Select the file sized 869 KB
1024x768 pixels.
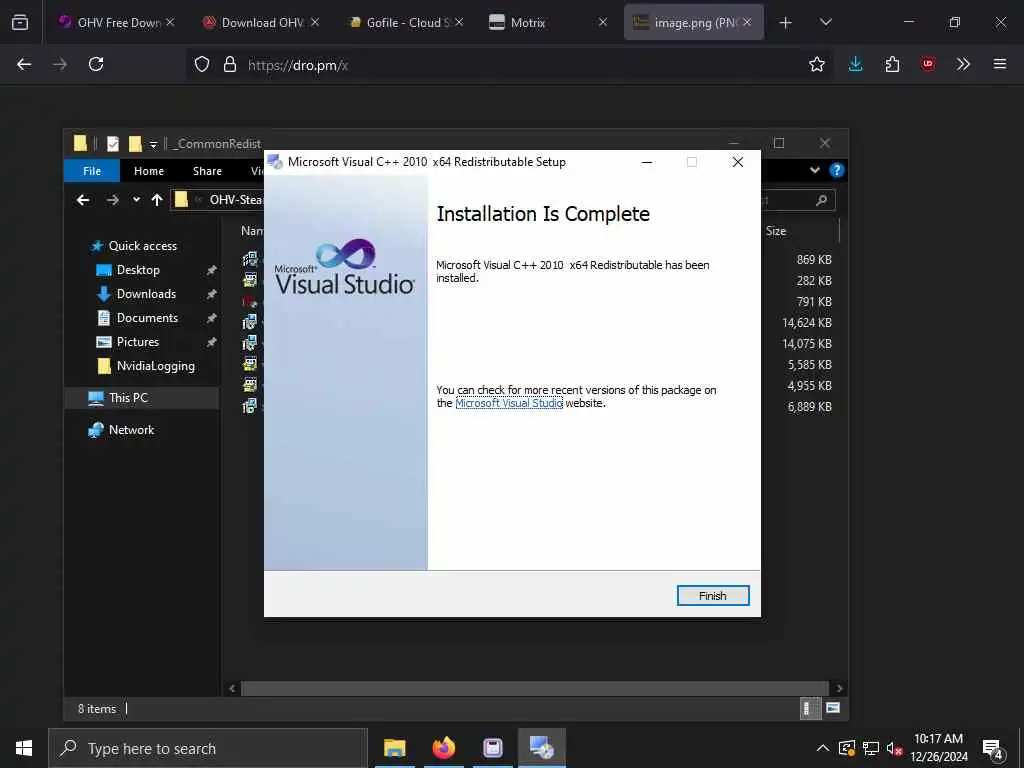click(814, 260)
